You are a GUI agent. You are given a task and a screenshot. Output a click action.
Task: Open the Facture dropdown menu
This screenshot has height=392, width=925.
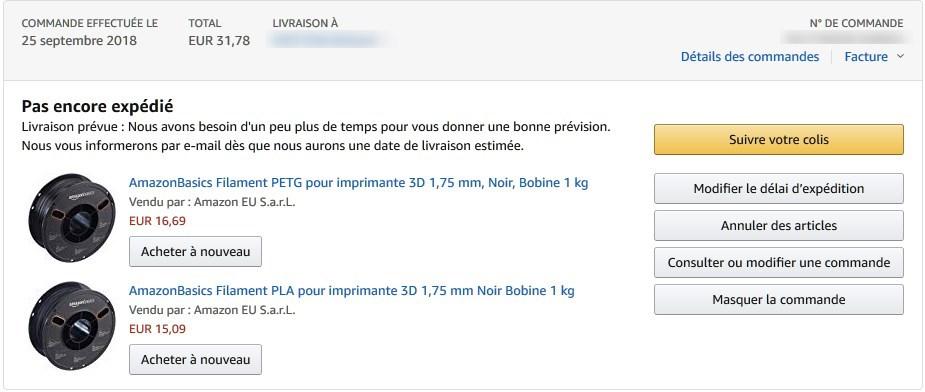coord(874,57)
